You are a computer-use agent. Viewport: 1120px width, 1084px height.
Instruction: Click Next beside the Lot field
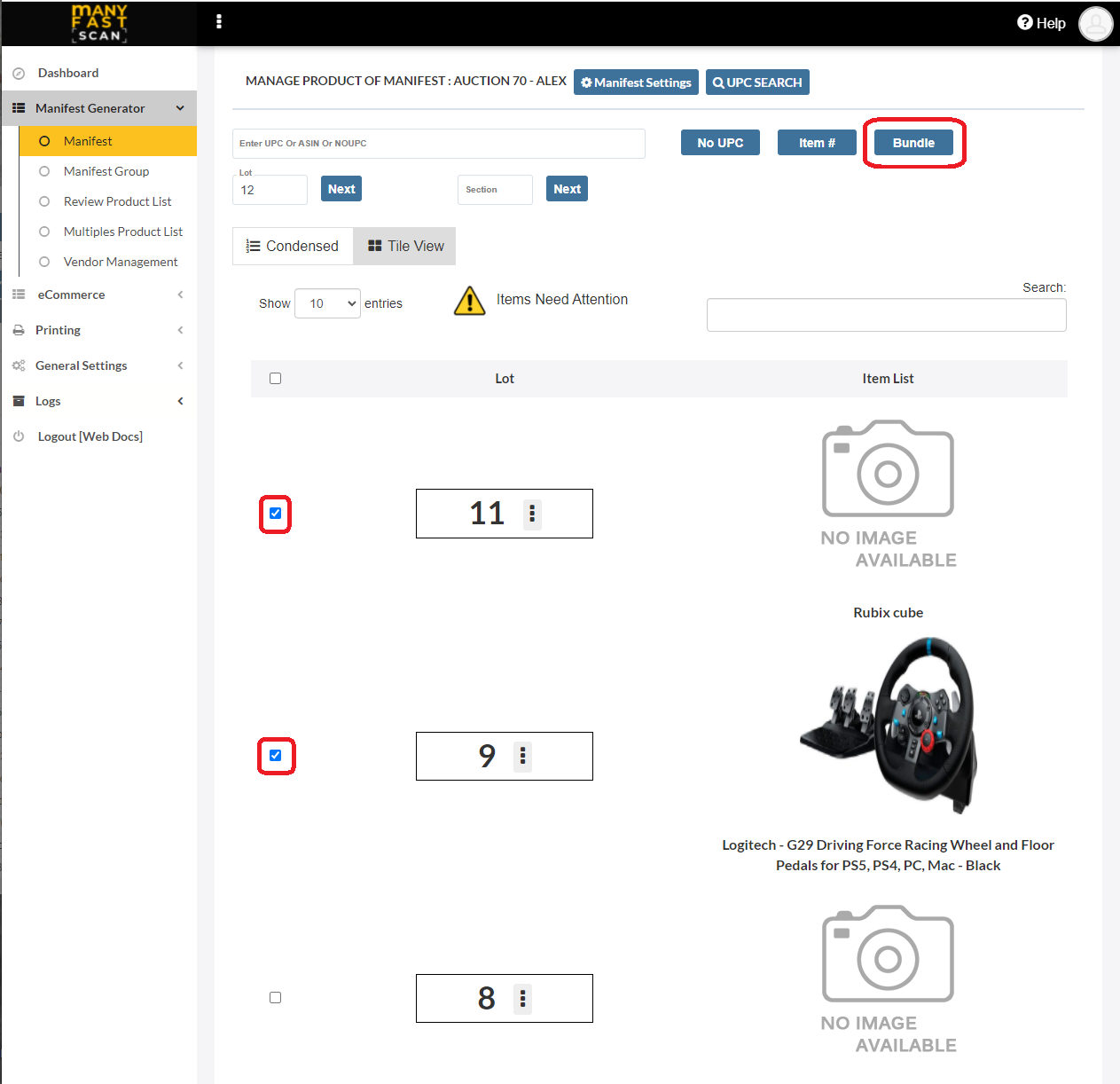pos(341,189)
